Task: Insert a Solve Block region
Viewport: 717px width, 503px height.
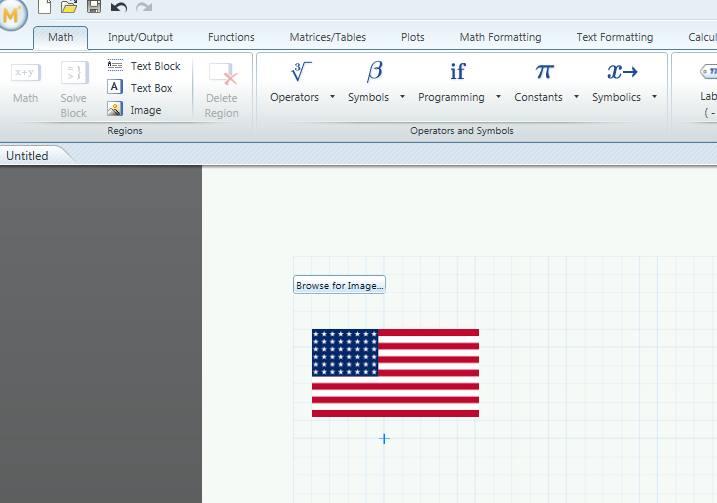Action: 74,90
